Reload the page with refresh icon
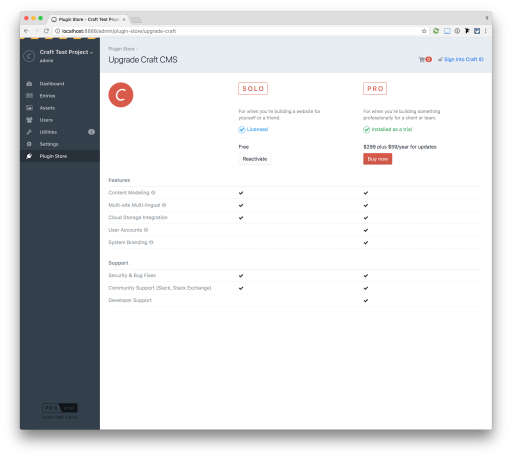 pos(46,31)
